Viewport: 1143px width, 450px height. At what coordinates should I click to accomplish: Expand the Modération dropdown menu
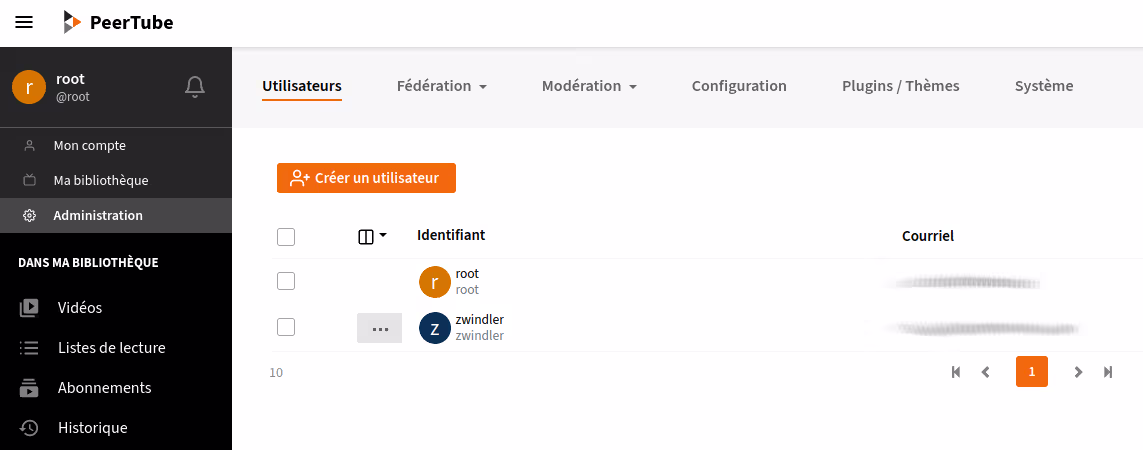[589, 86]
